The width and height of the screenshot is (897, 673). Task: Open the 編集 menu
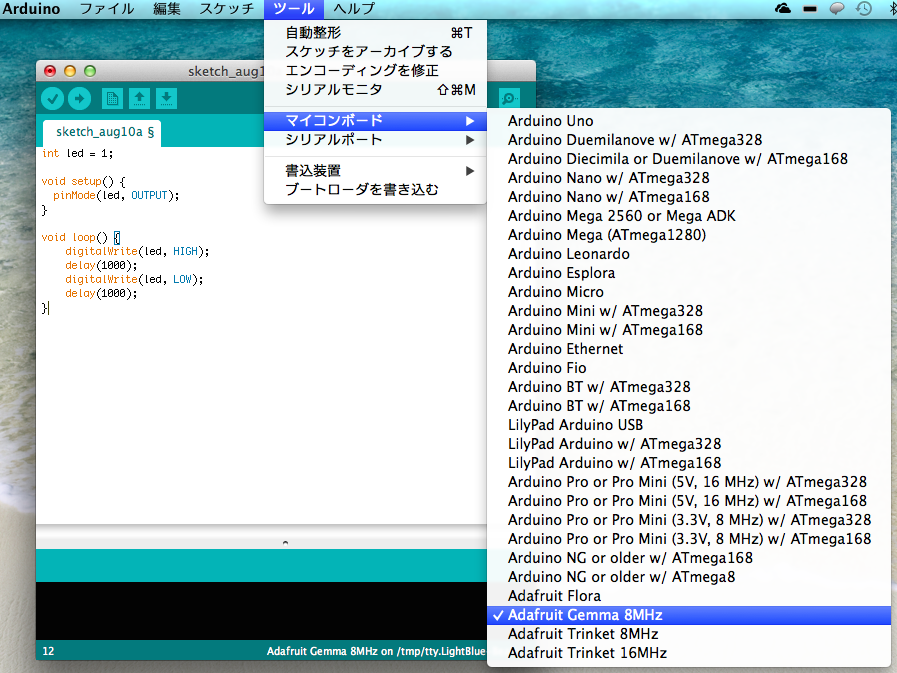(167, 9)
